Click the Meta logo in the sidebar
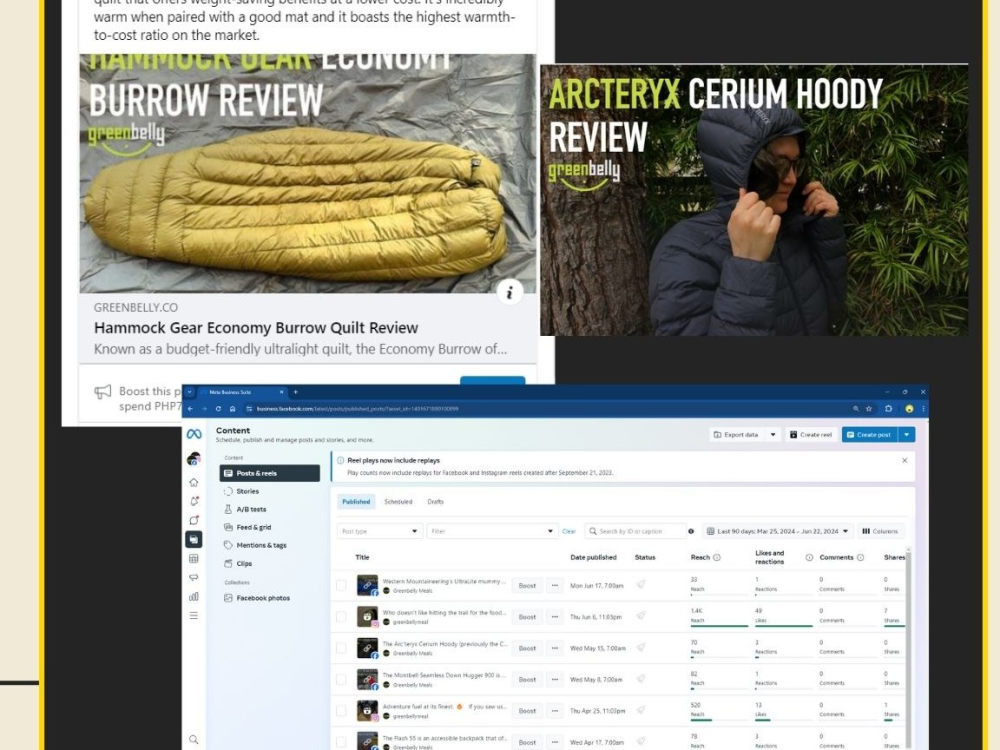Screen dimensions: 1000x750 194,434
